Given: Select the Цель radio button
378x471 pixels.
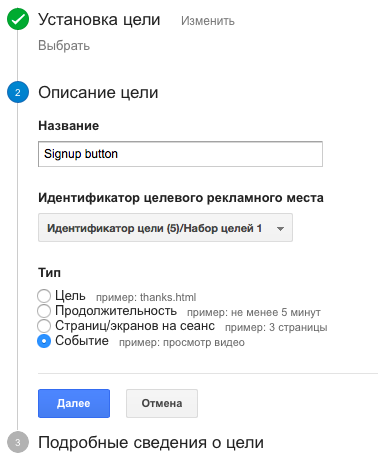Looking at the screenshot, I should pyautogui.click(x=44, y=296).
